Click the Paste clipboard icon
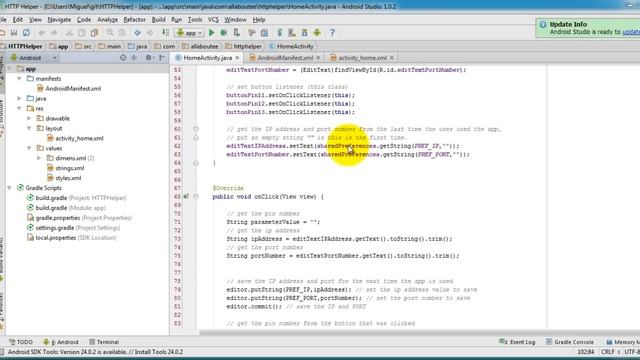Viewport: 640px width, 360px height. (94, 33)
